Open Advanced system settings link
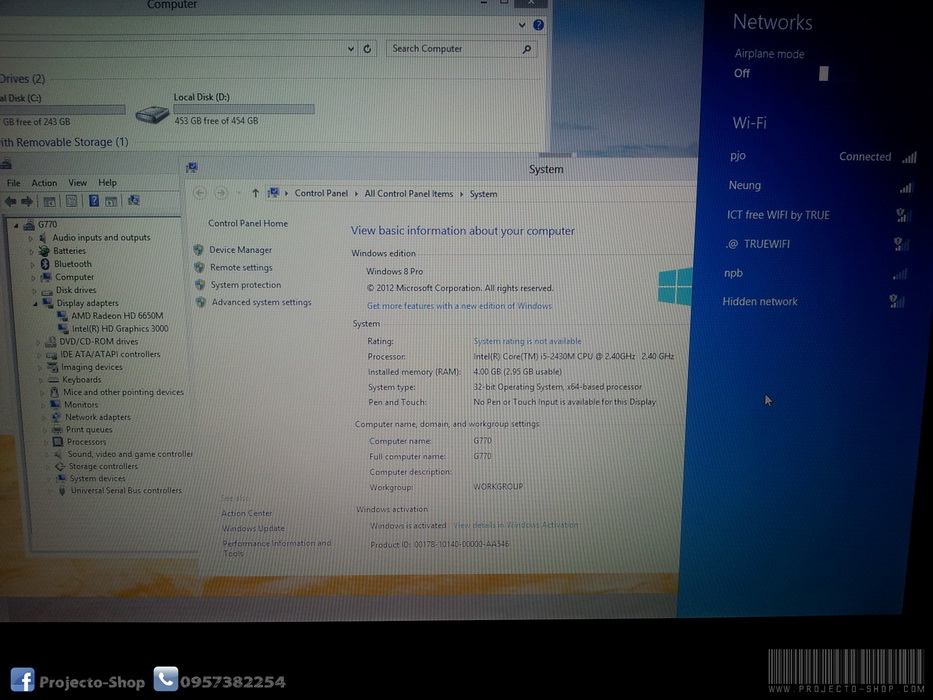 [262, 302]
